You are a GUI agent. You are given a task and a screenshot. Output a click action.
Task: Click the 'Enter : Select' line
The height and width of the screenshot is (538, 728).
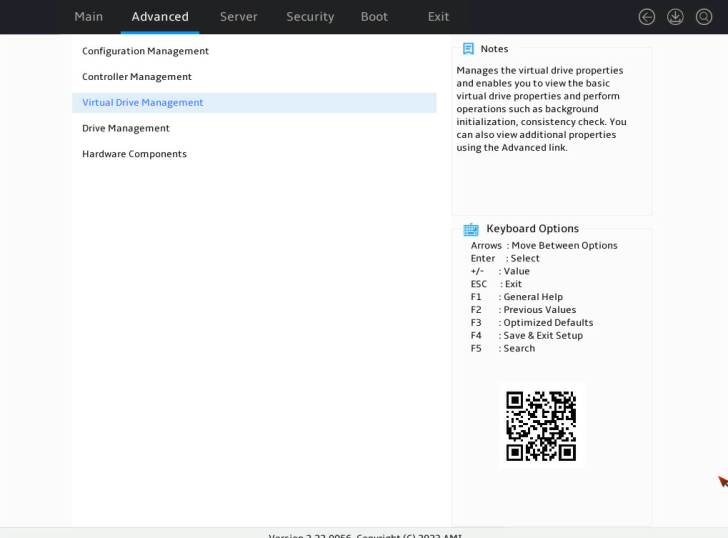[x=505, y=258]
